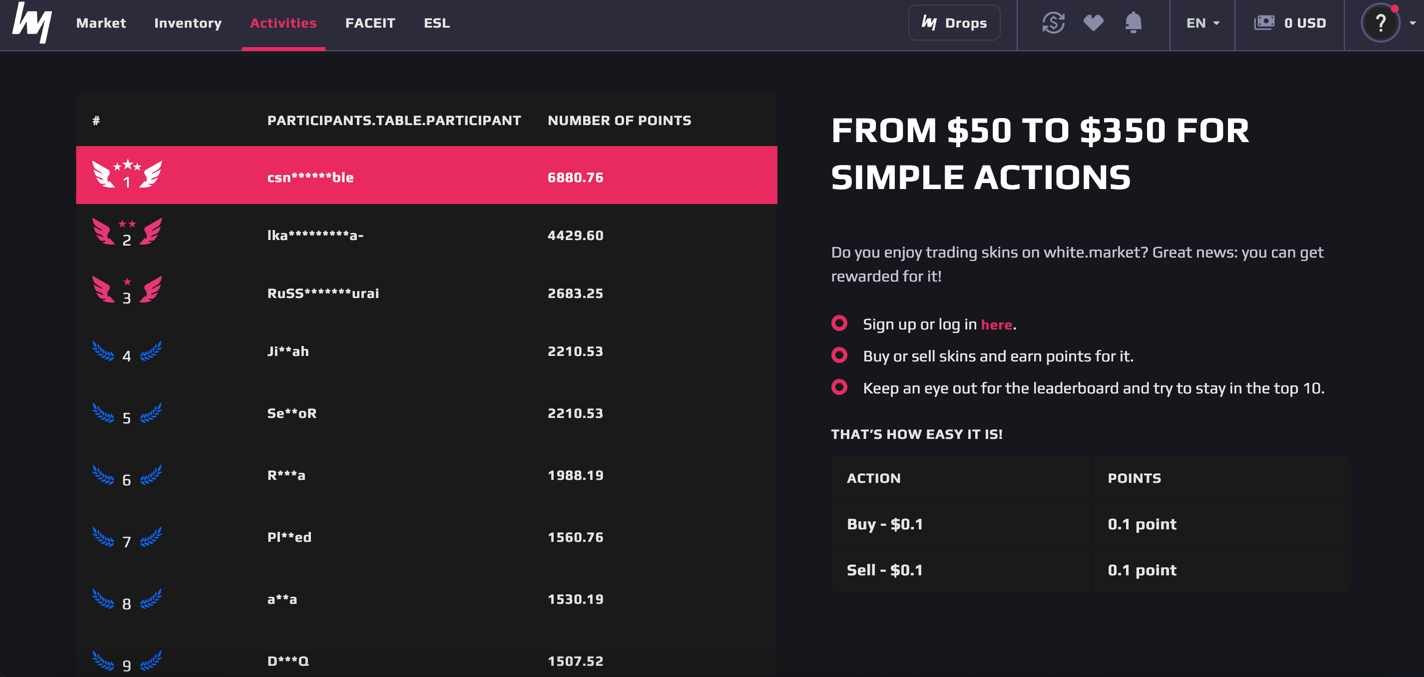Open the trade exchange arrows icon
Viewport: 1424px width, 677px height.
click(1053, 23)
